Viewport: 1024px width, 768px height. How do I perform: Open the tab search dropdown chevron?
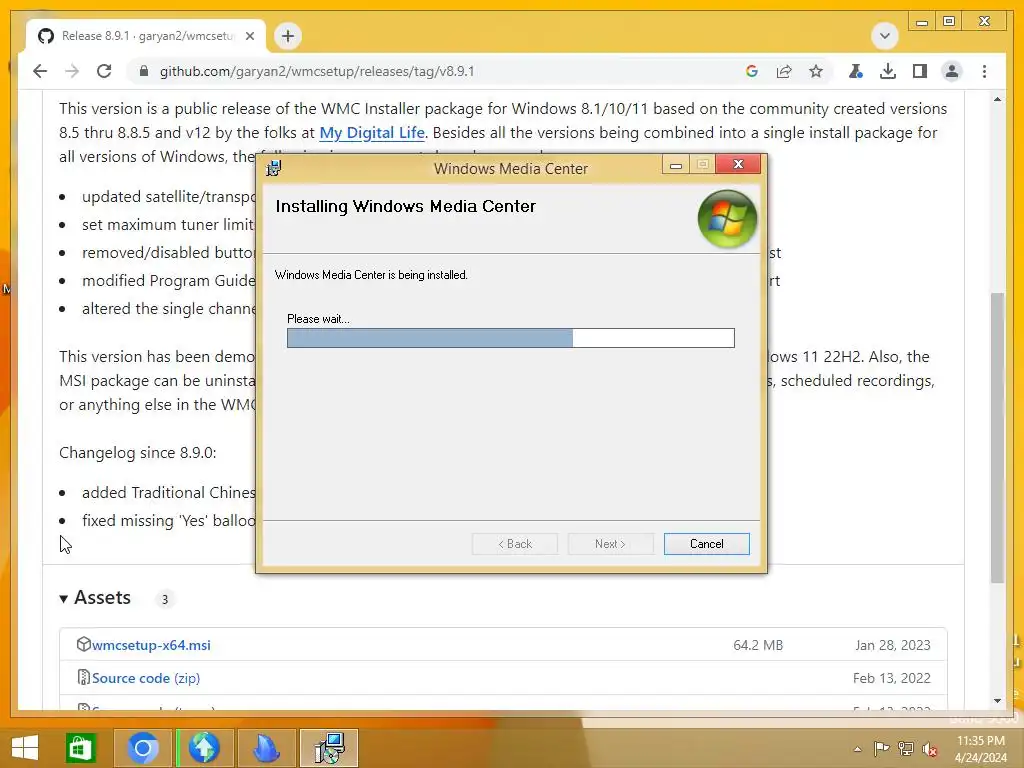tap(885, 36)
